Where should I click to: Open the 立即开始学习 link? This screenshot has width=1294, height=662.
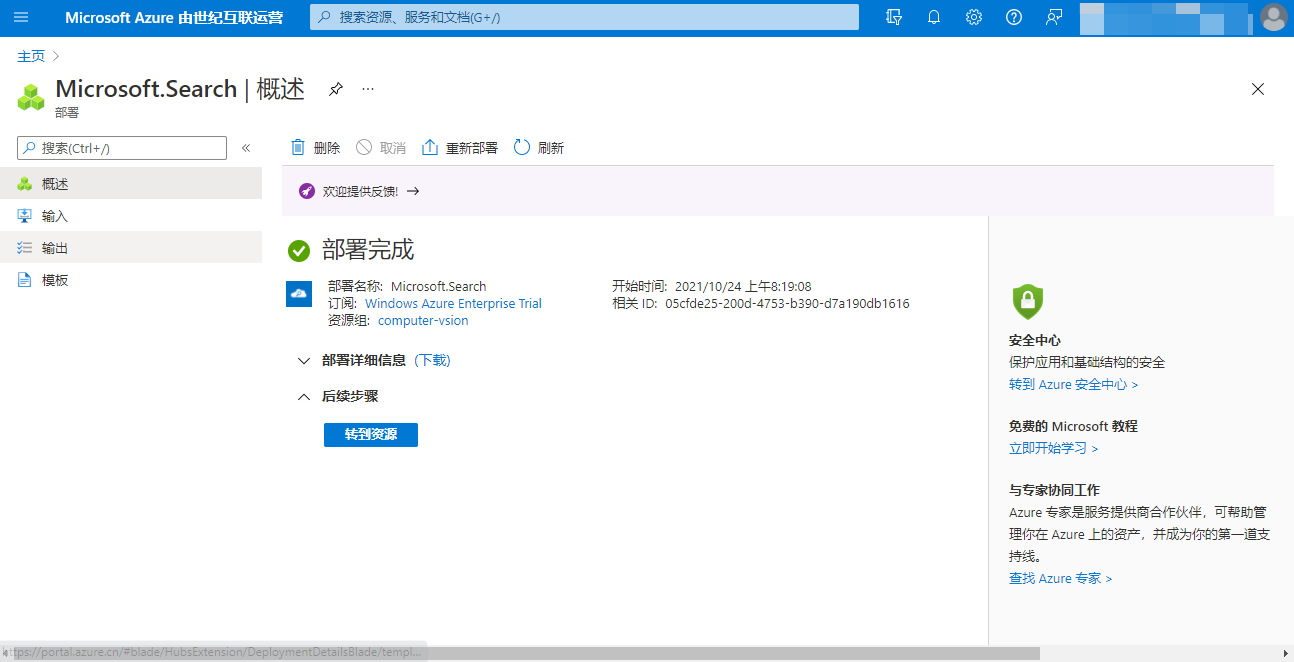pyautogui.click(x=1053, y=448)
